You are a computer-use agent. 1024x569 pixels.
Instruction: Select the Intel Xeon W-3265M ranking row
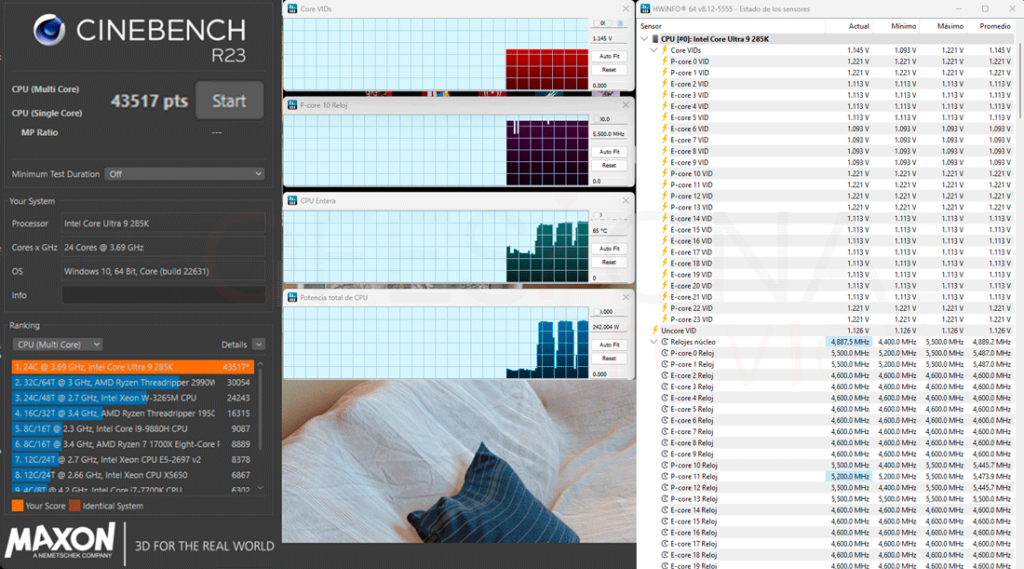[133, 398]
